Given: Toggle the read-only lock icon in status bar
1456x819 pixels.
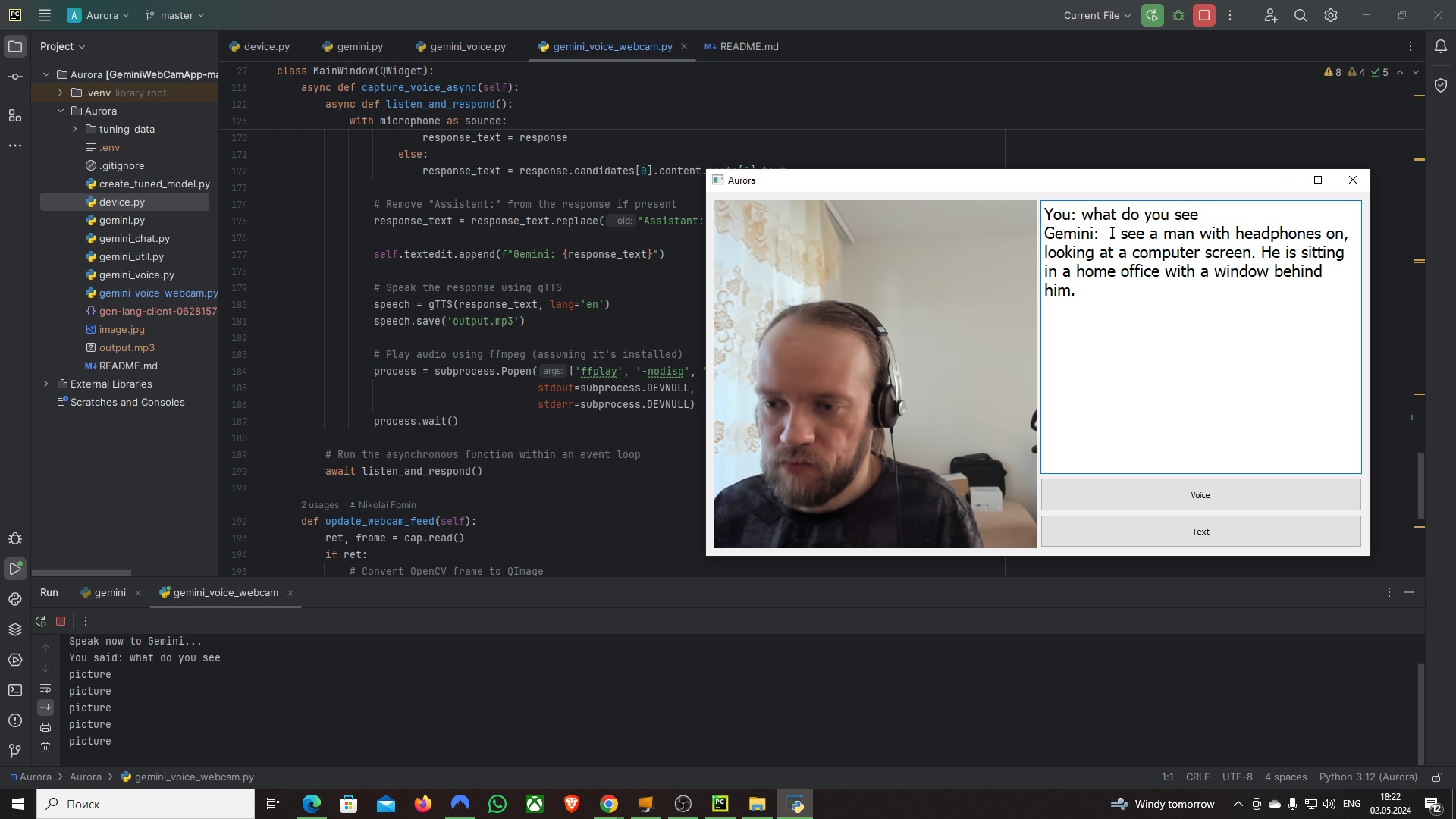Looking at the screenshot, I should click(1436, 777).
